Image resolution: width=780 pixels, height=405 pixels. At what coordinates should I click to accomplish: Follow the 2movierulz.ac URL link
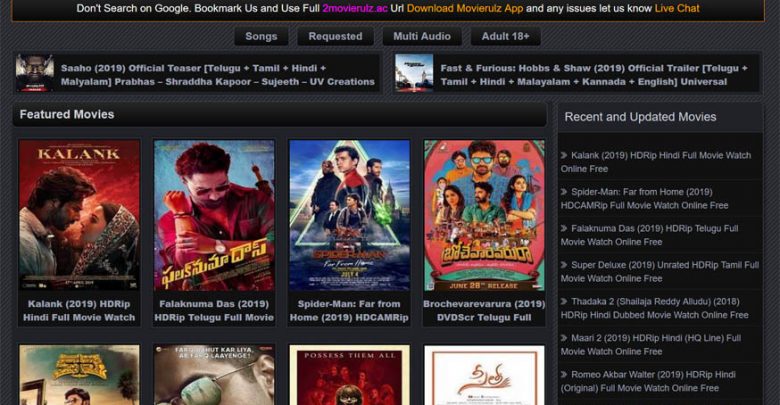355,8
